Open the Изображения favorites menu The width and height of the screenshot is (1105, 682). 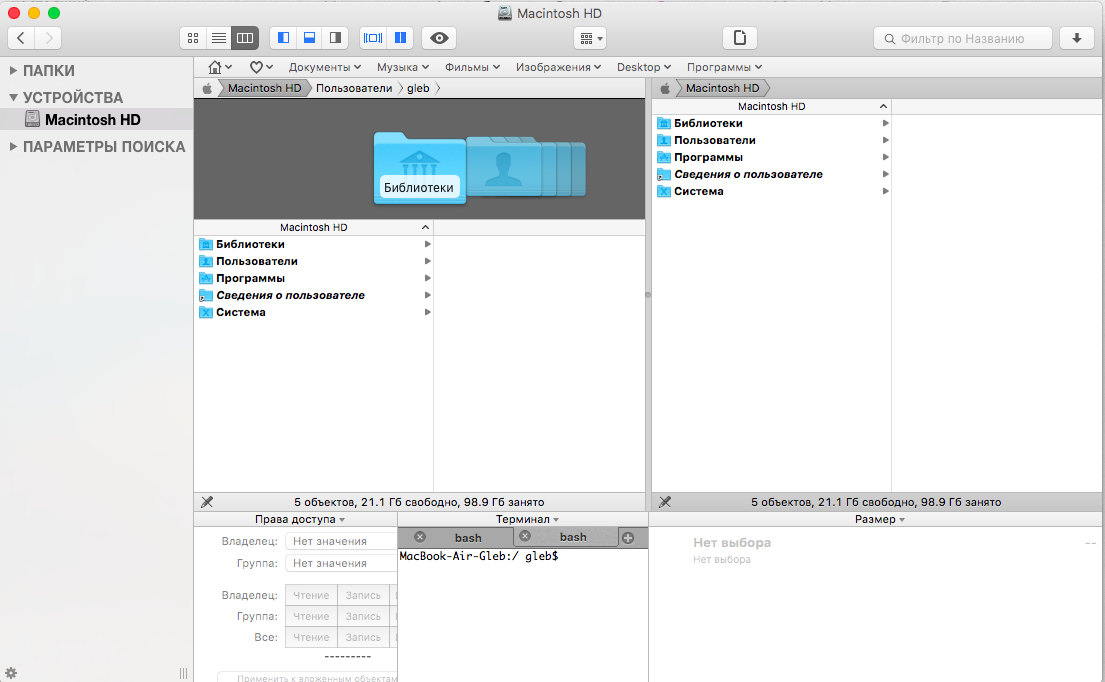pos(558,67)
